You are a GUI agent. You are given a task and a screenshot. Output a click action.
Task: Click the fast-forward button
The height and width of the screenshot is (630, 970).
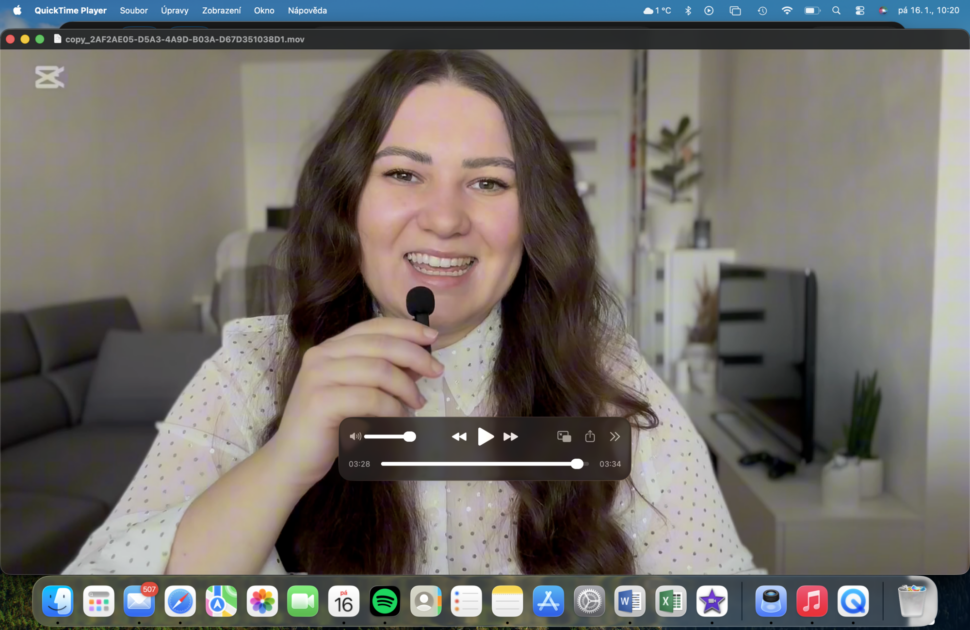pos(510,437)
